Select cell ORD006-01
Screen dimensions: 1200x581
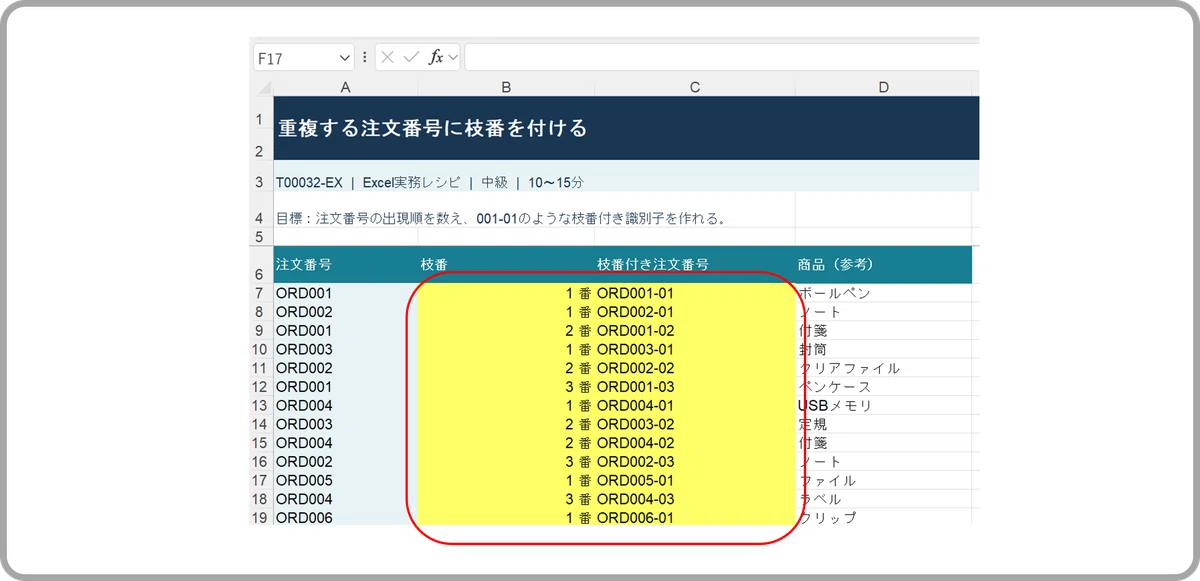pyautogui.click(x=695, y=517)
